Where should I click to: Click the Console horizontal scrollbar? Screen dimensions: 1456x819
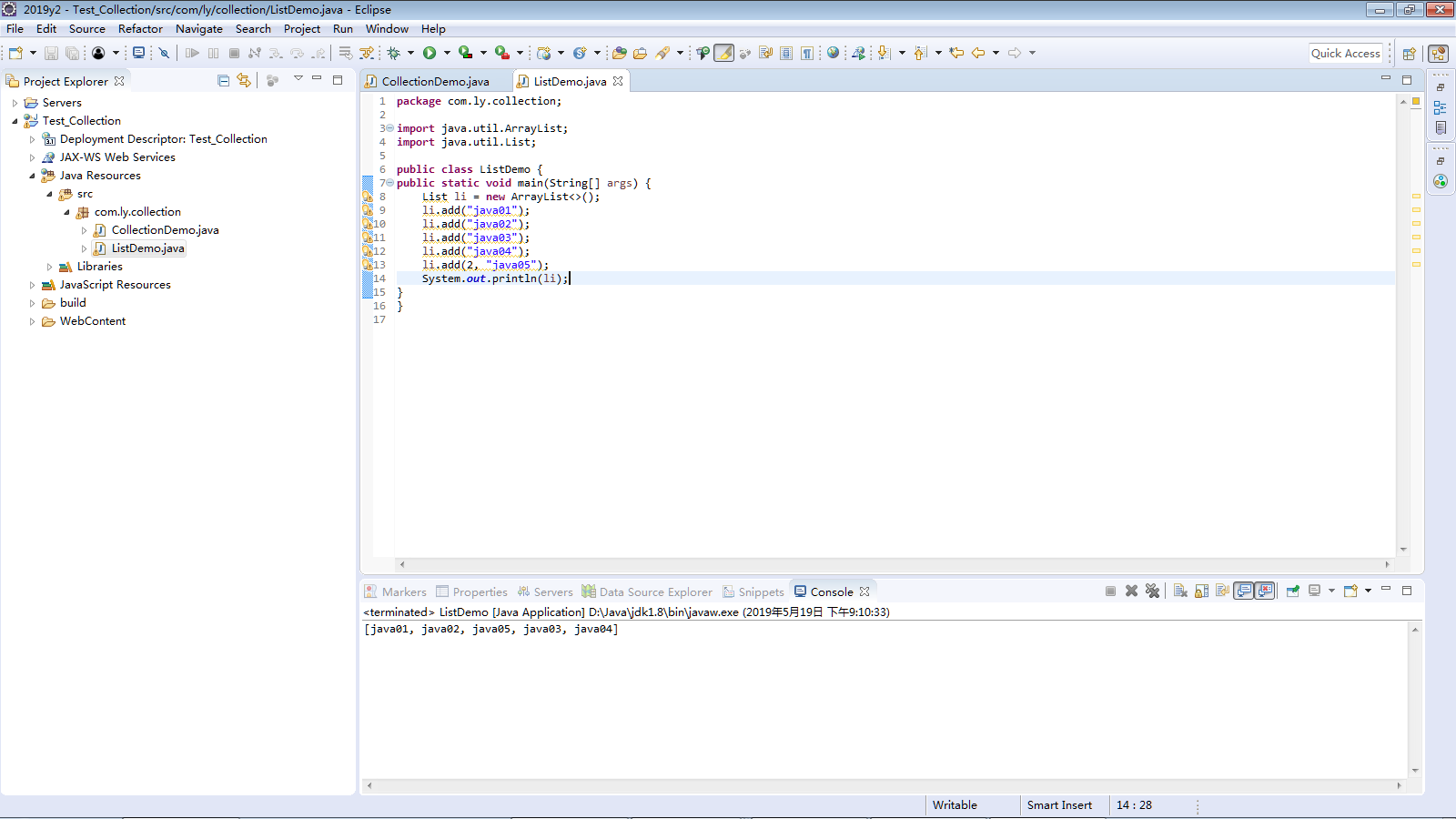pos(884,784)
